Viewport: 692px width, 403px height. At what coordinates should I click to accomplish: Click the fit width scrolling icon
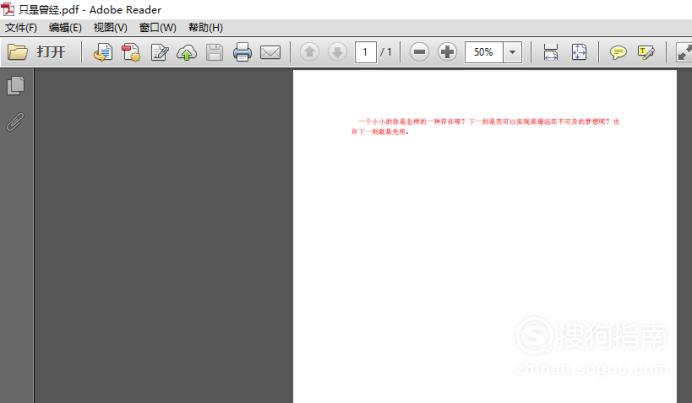click(x=551, y=52)
